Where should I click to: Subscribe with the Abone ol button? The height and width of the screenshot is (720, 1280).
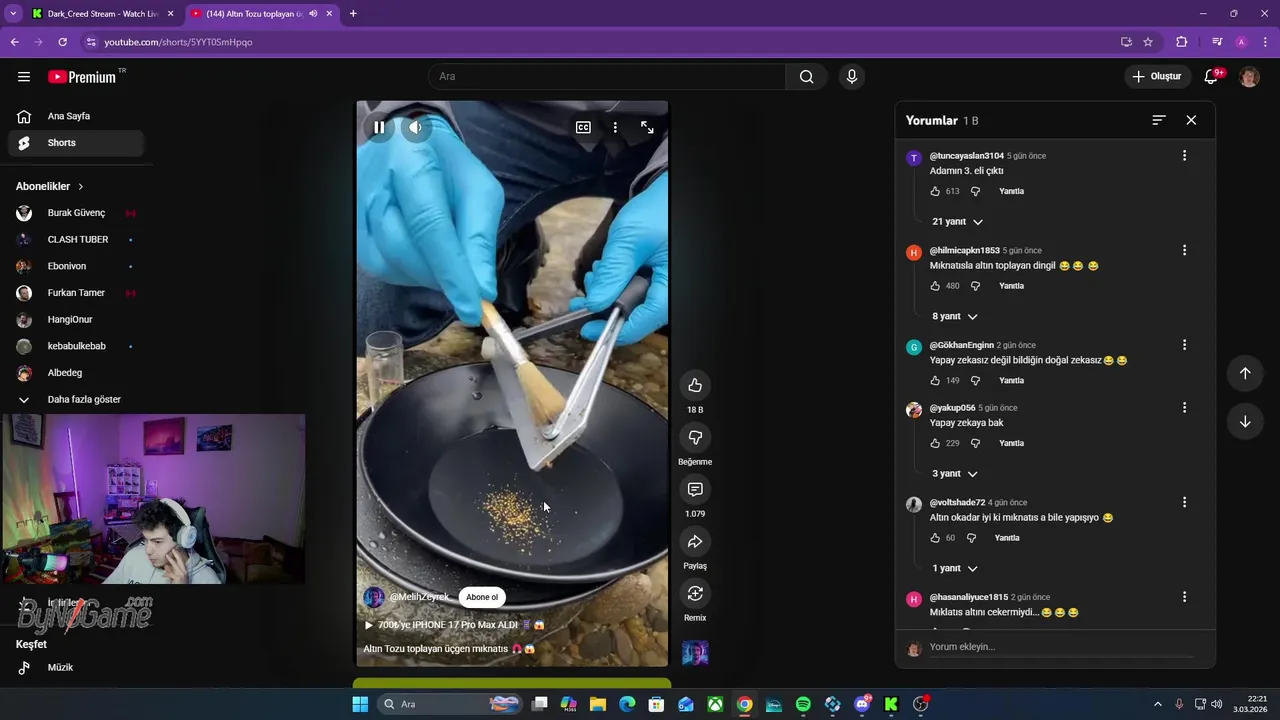point(481,597)
